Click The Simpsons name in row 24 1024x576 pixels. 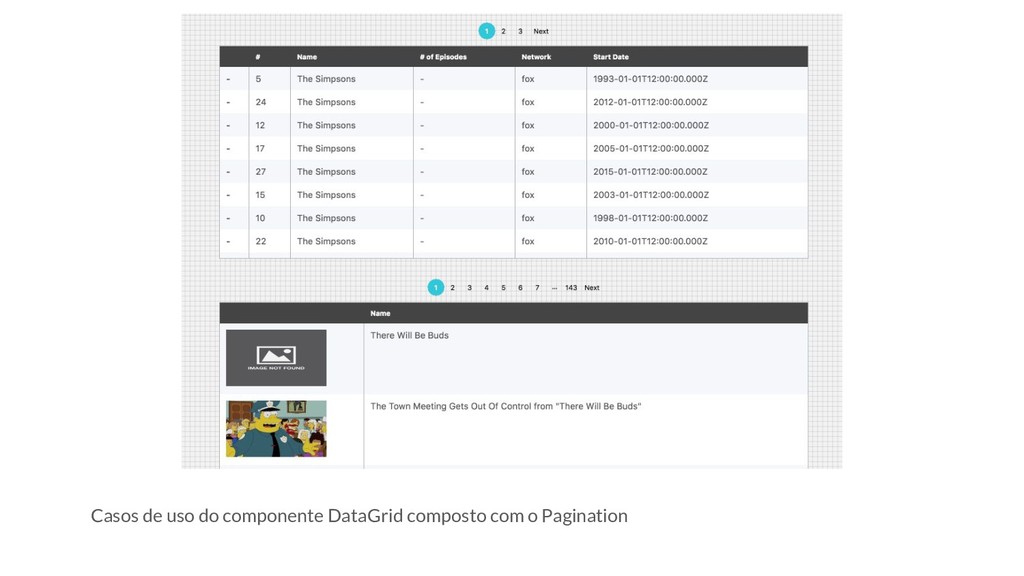coord(326,102)
